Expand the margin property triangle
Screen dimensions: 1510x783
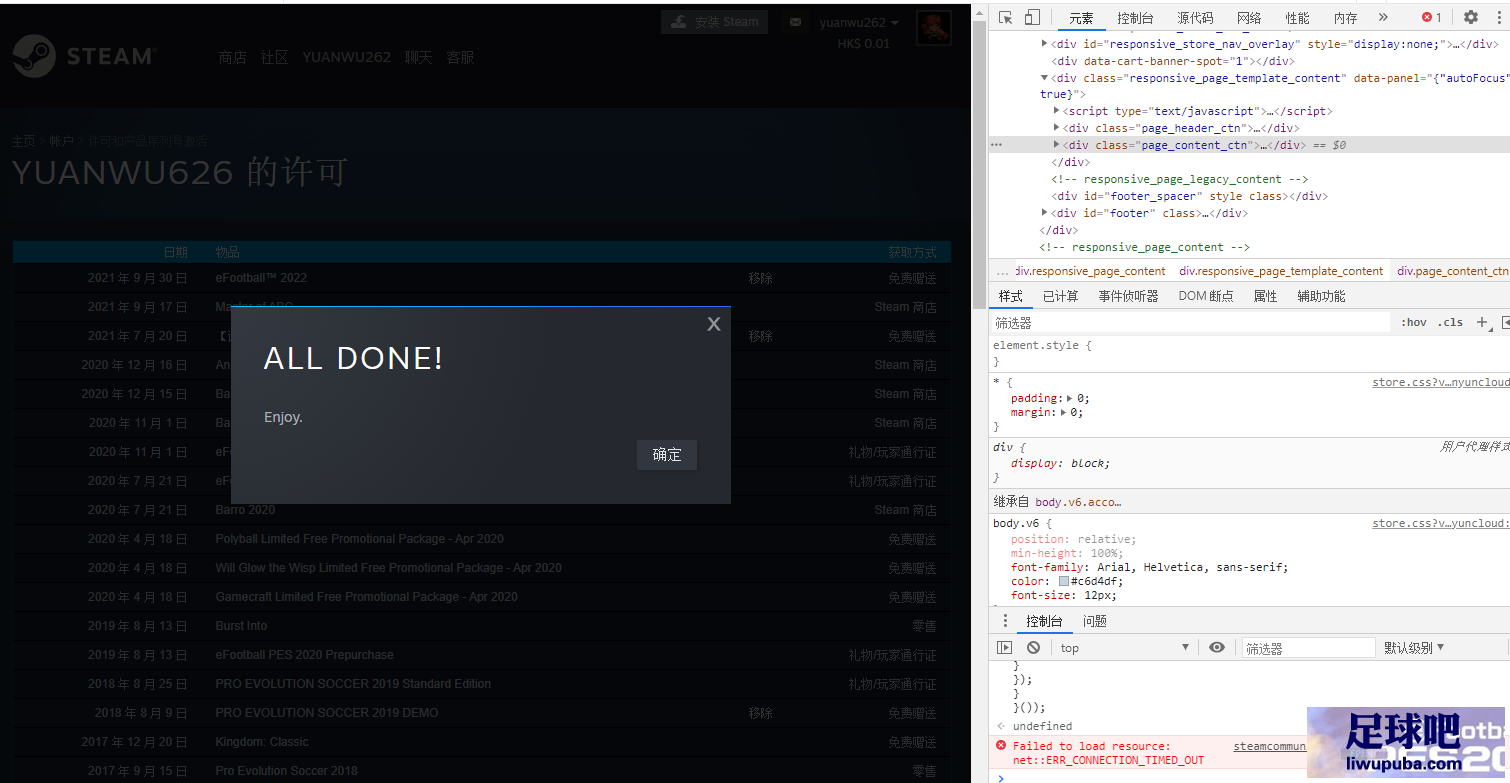click(1064, 412)
